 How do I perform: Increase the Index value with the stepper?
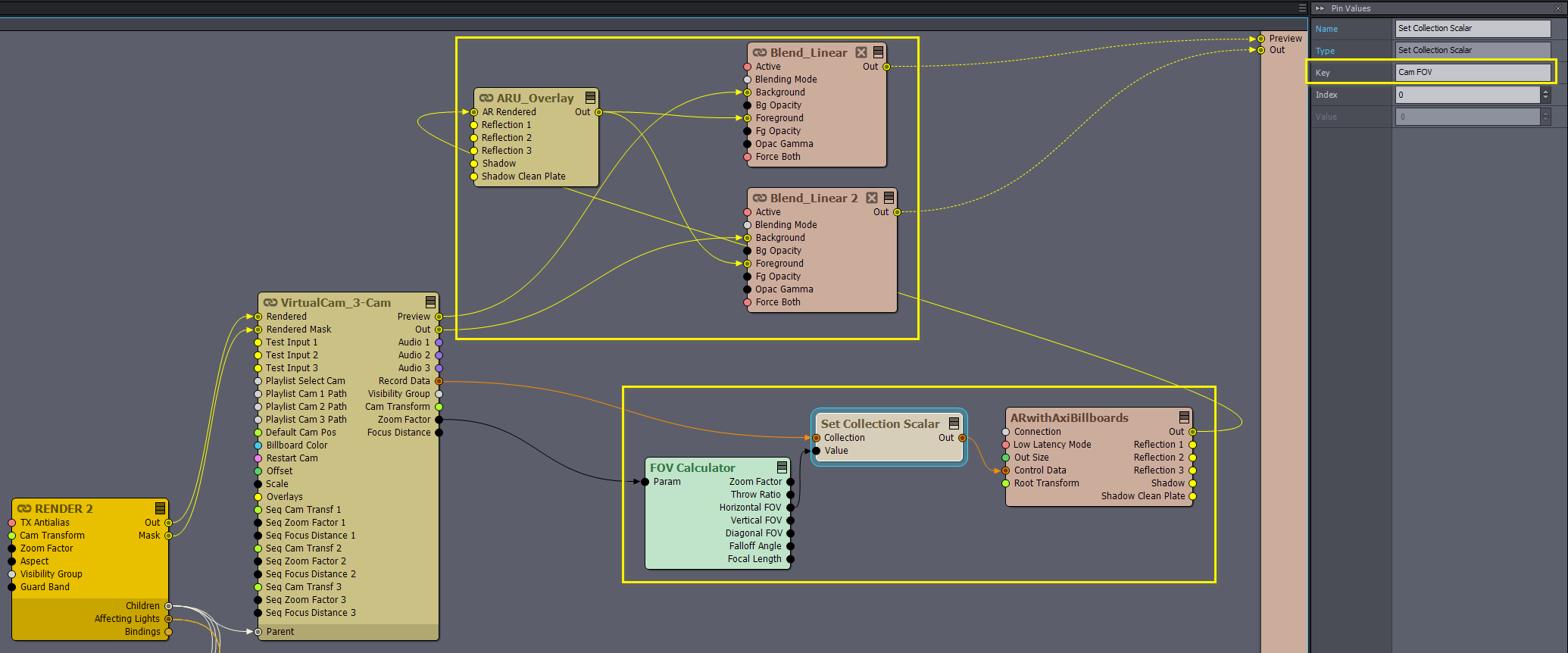click(1545, 91)
